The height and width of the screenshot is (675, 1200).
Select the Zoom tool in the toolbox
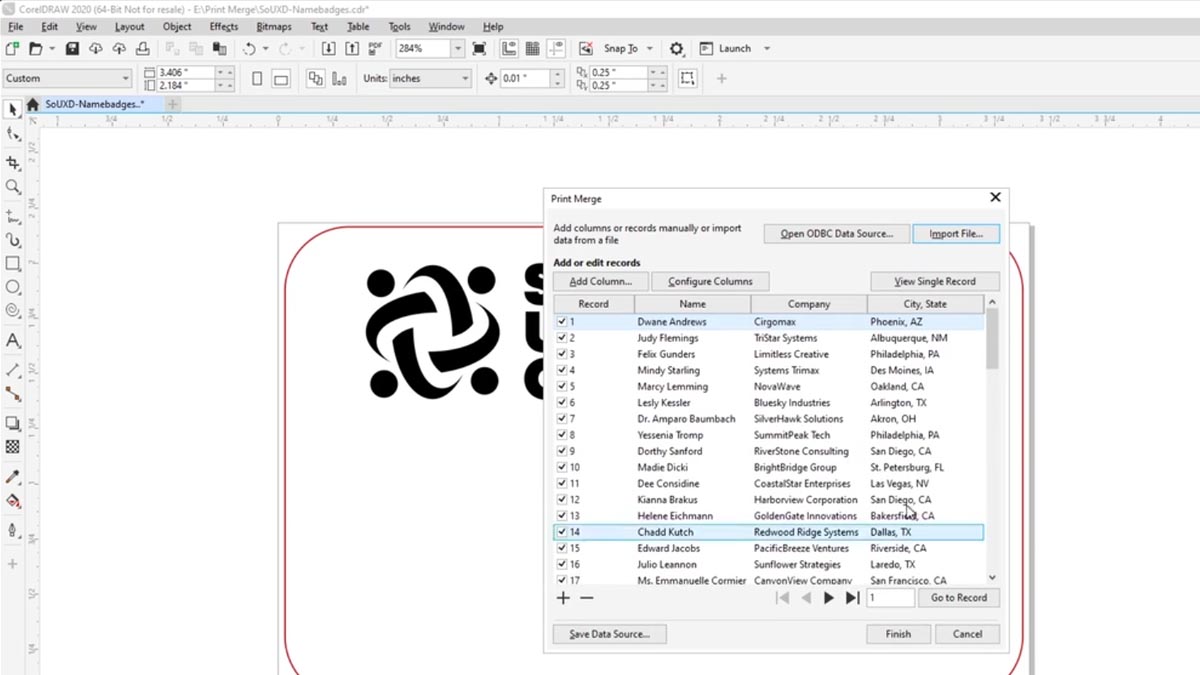tap(13, 187)
